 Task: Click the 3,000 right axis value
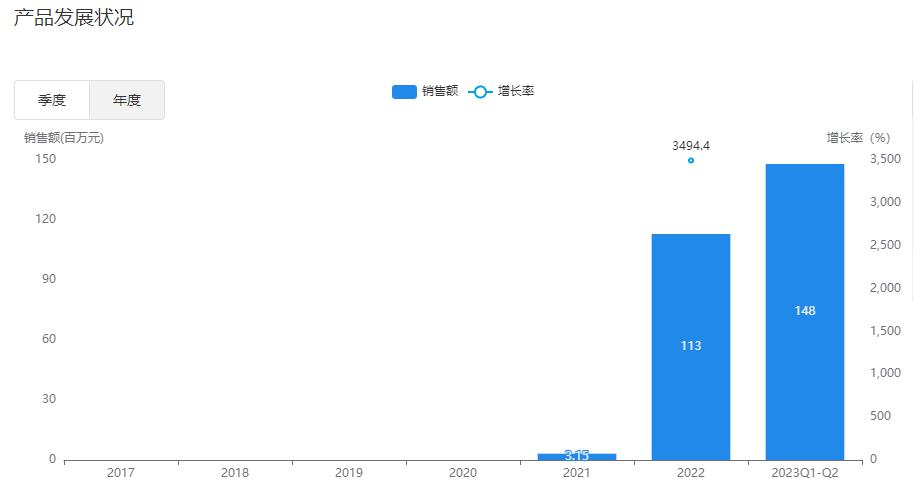click(885, 202)
